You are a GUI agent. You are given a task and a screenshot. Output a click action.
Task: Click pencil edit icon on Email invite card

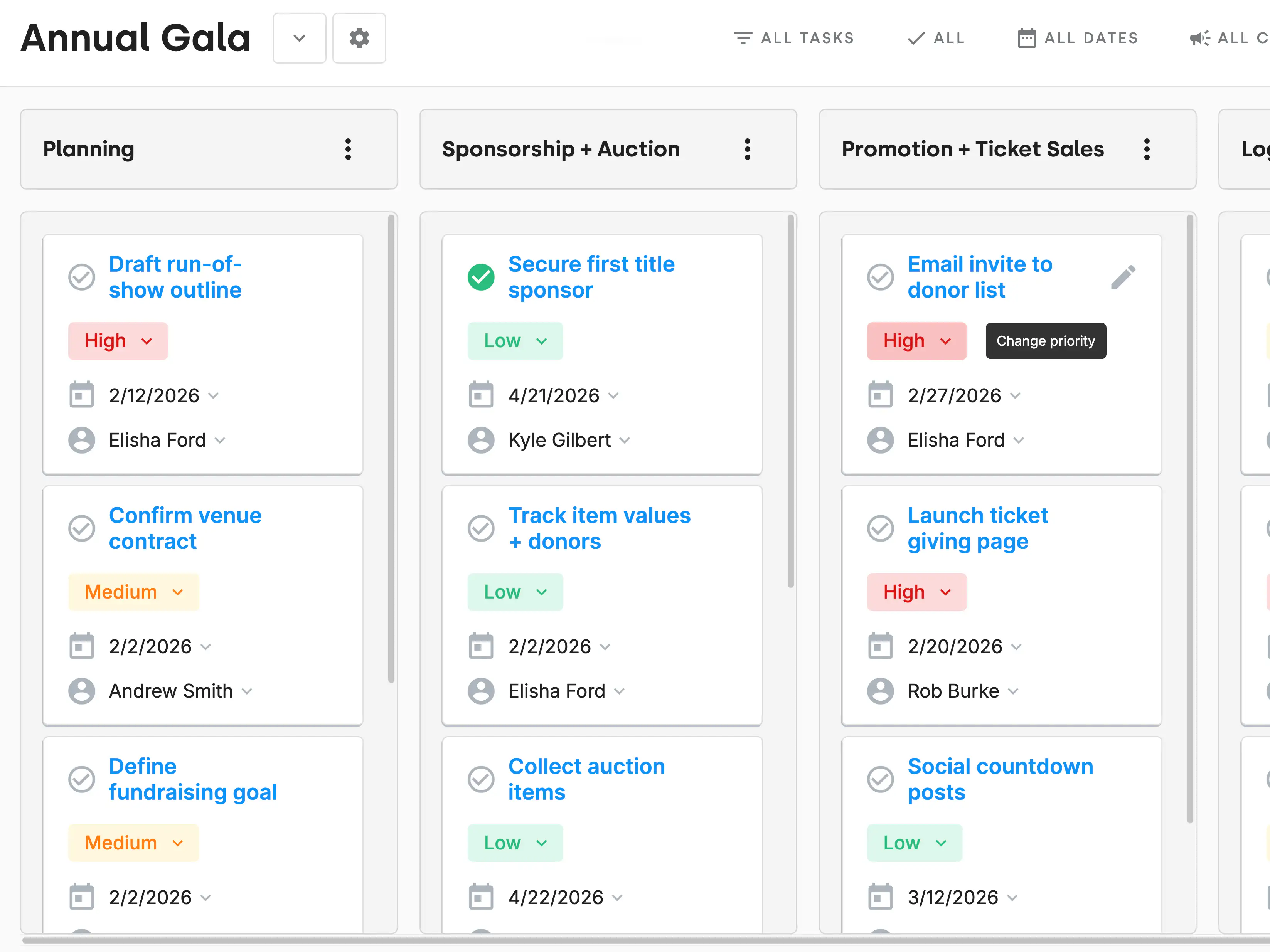(1122, 277)
